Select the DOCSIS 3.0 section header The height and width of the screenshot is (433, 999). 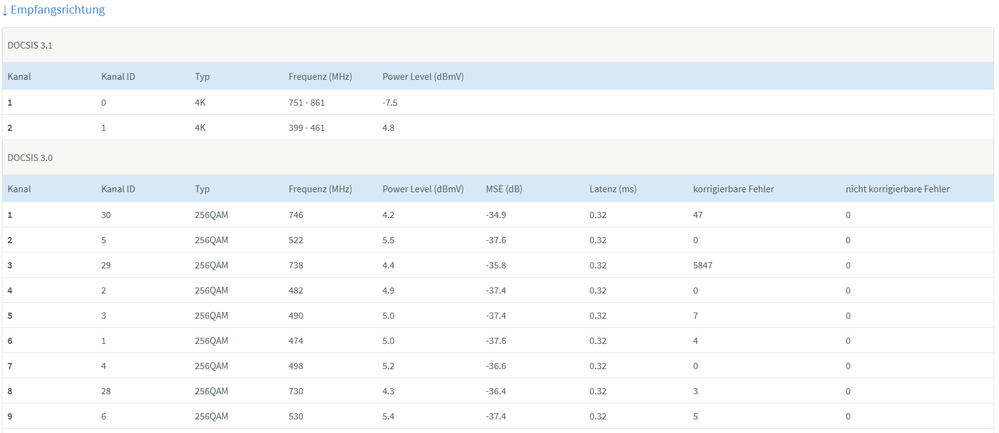pos(497,158)
